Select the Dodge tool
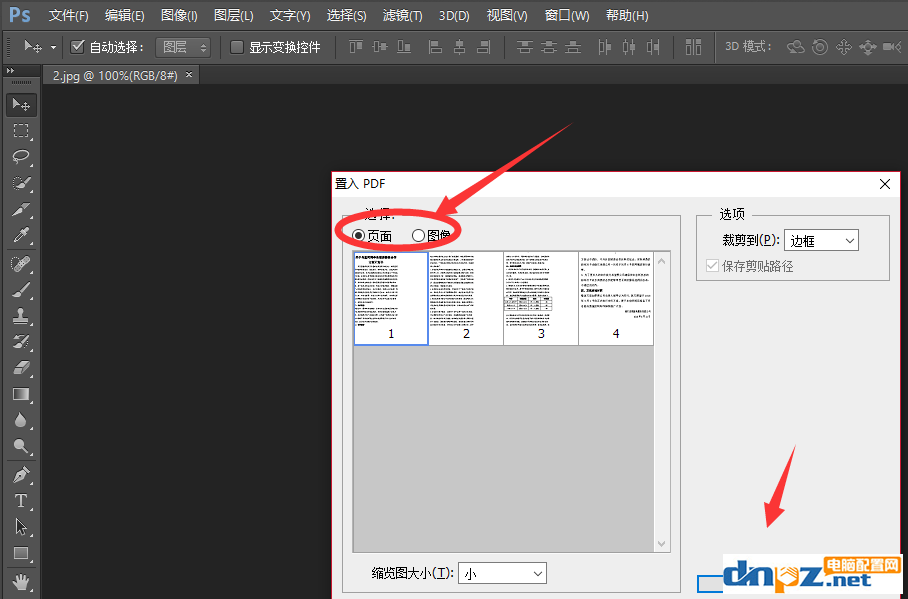This screenshot has width=908, height=599. (21, 446)
